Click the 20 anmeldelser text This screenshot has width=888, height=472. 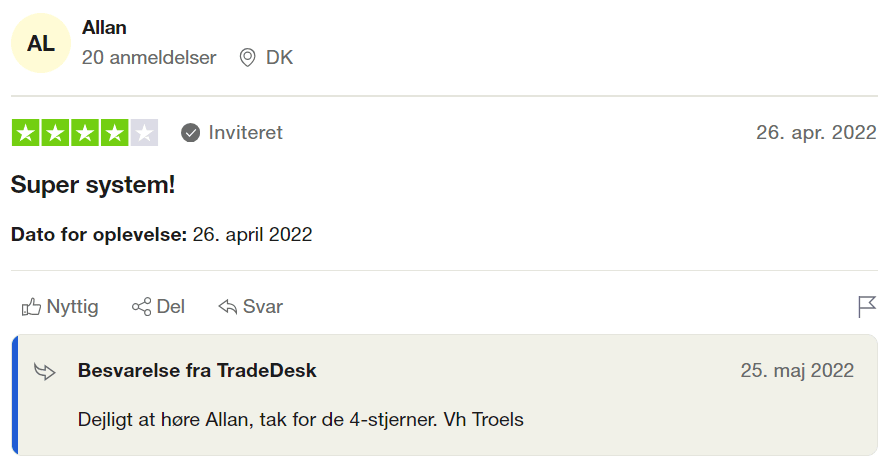coord(149,57)
